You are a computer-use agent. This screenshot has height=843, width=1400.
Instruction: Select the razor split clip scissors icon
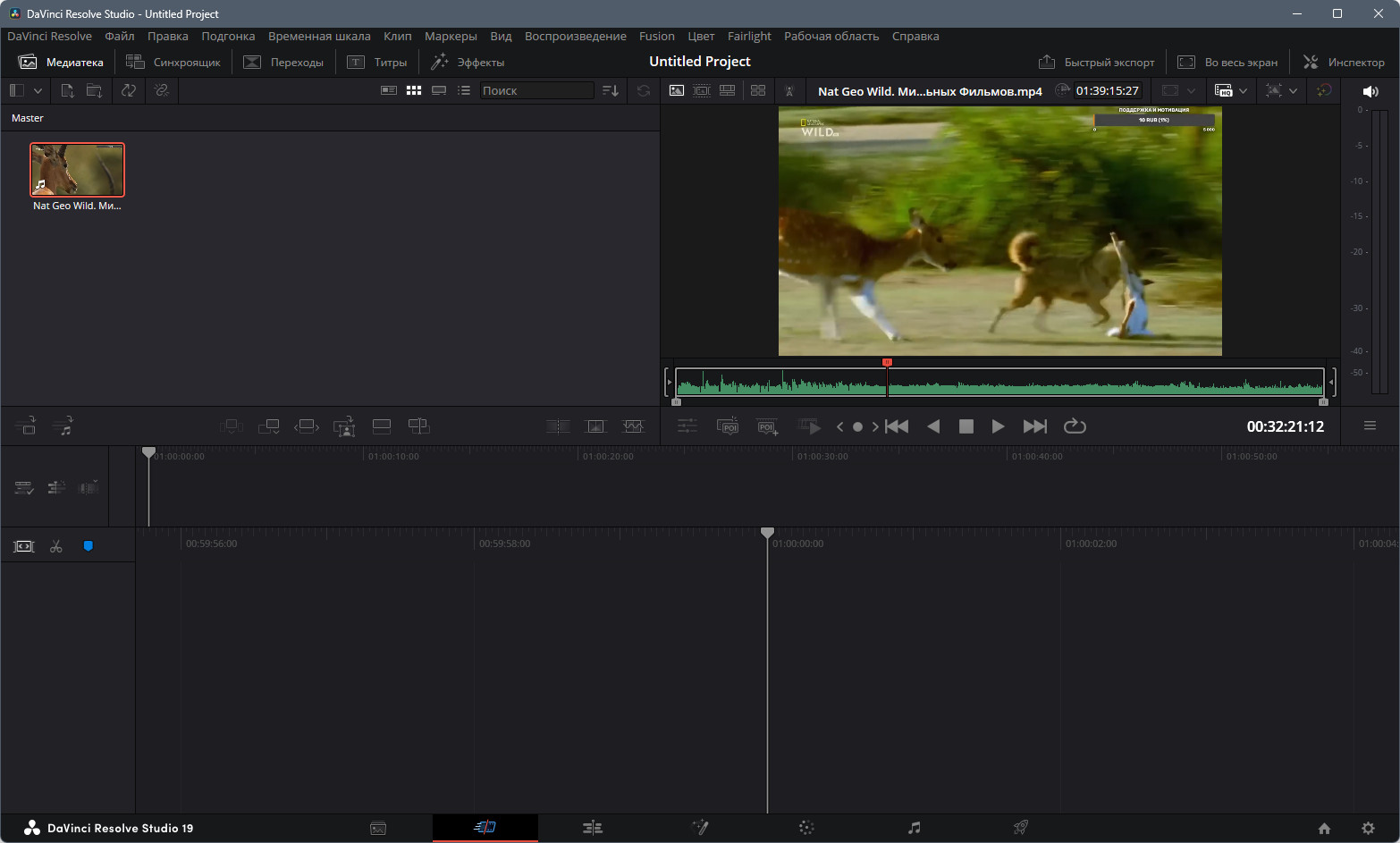tap(55, 546)
